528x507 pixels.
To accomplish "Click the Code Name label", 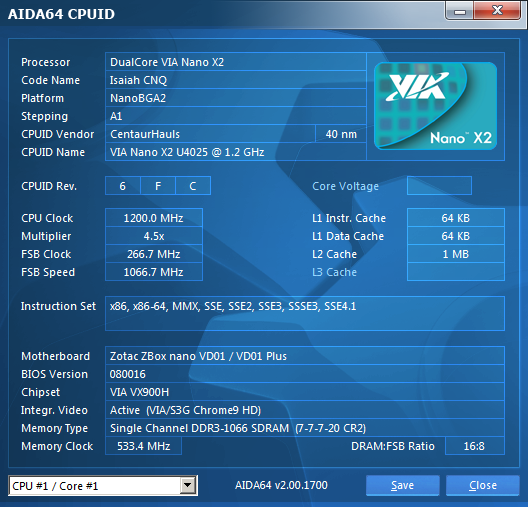I will click(x=51, y=80).
